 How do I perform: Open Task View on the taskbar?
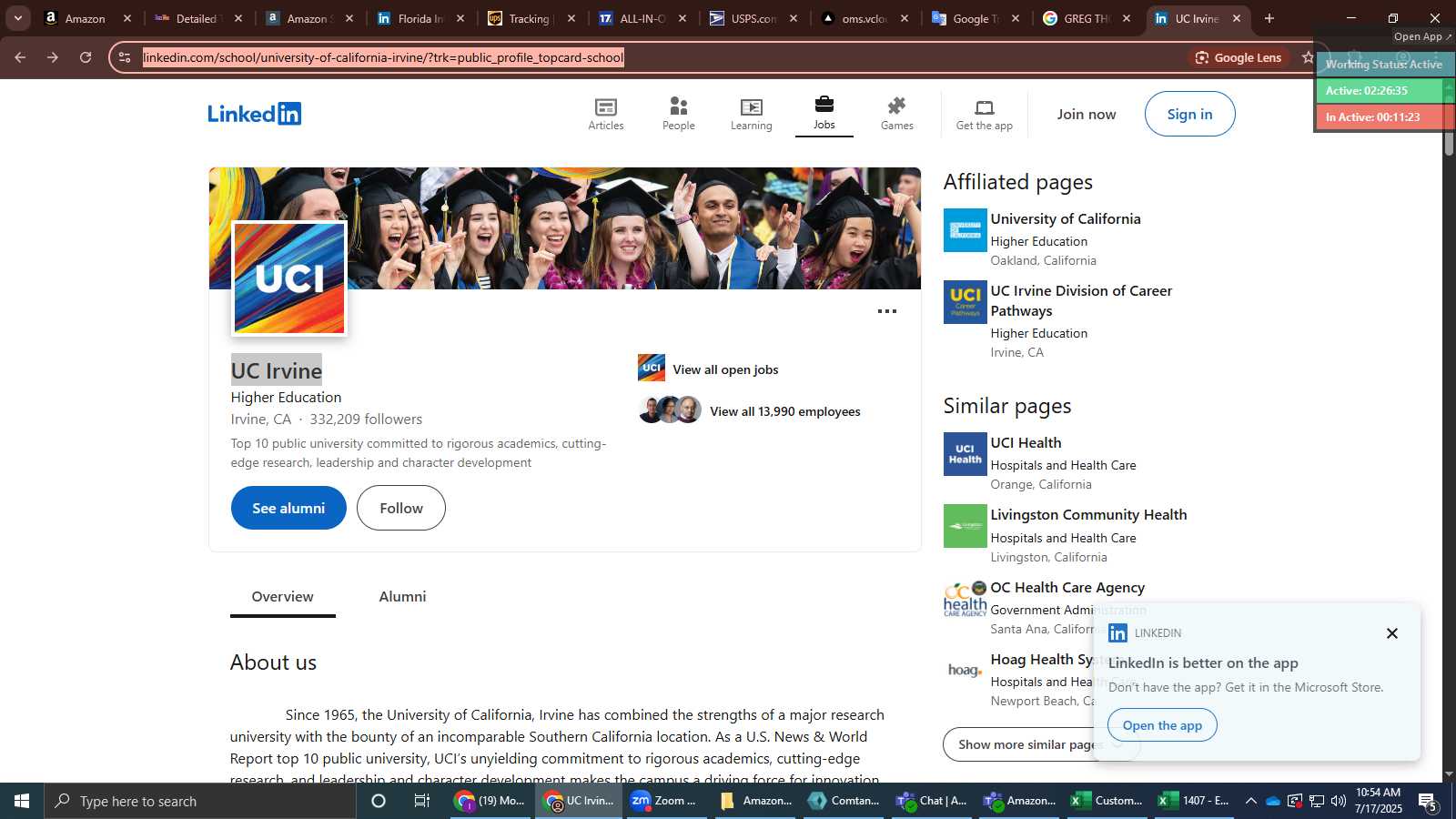422,801
